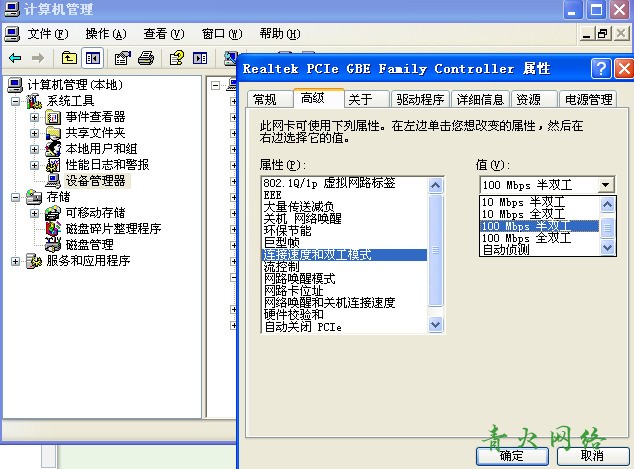Click the property list scroll-up arrow
Image resolution: width=634 pixels, height=469 pixels.
pos(435,186)
